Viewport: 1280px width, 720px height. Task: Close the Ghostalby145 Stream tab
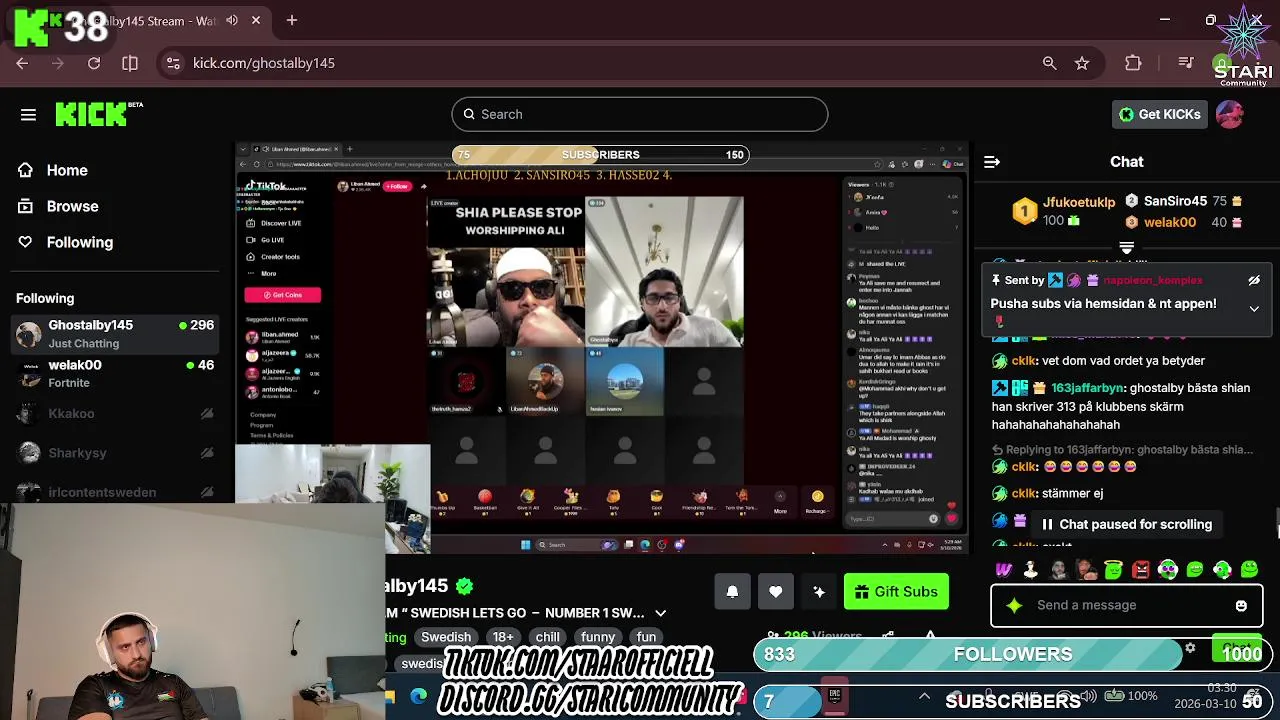click(256, 20)
